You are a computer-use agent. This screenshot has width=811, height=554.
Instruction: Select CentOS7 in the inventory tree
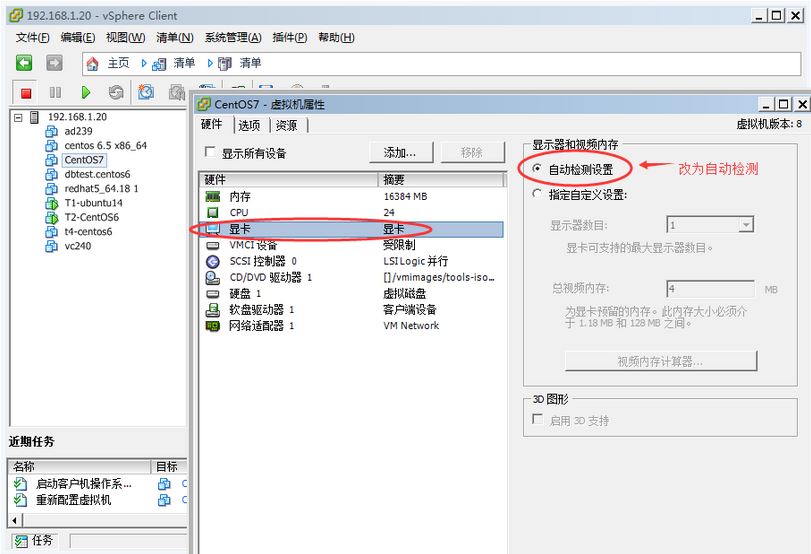pyautogui.click(x=84, y=160)
